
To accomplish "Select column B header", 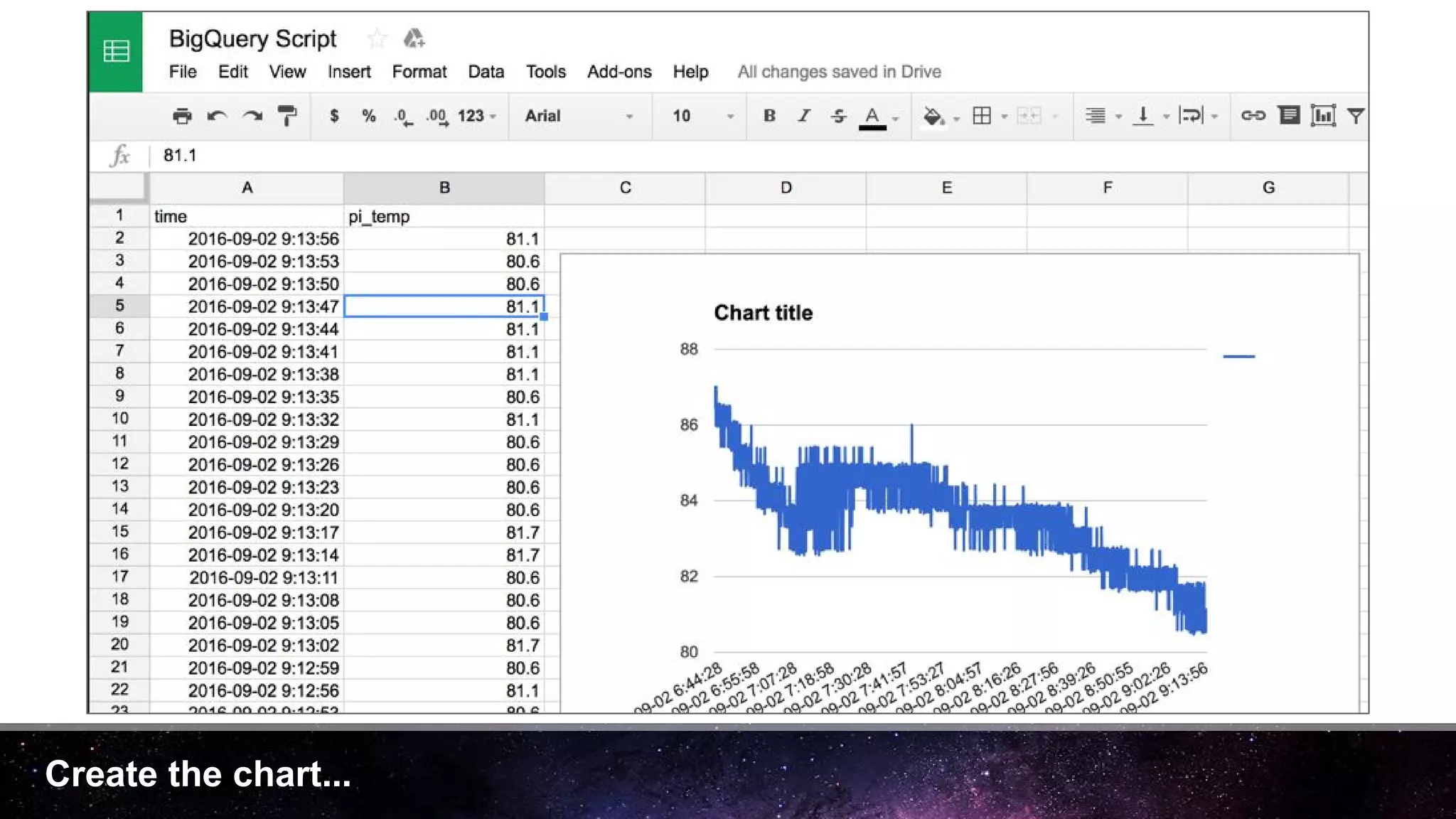I will (444, 188).
